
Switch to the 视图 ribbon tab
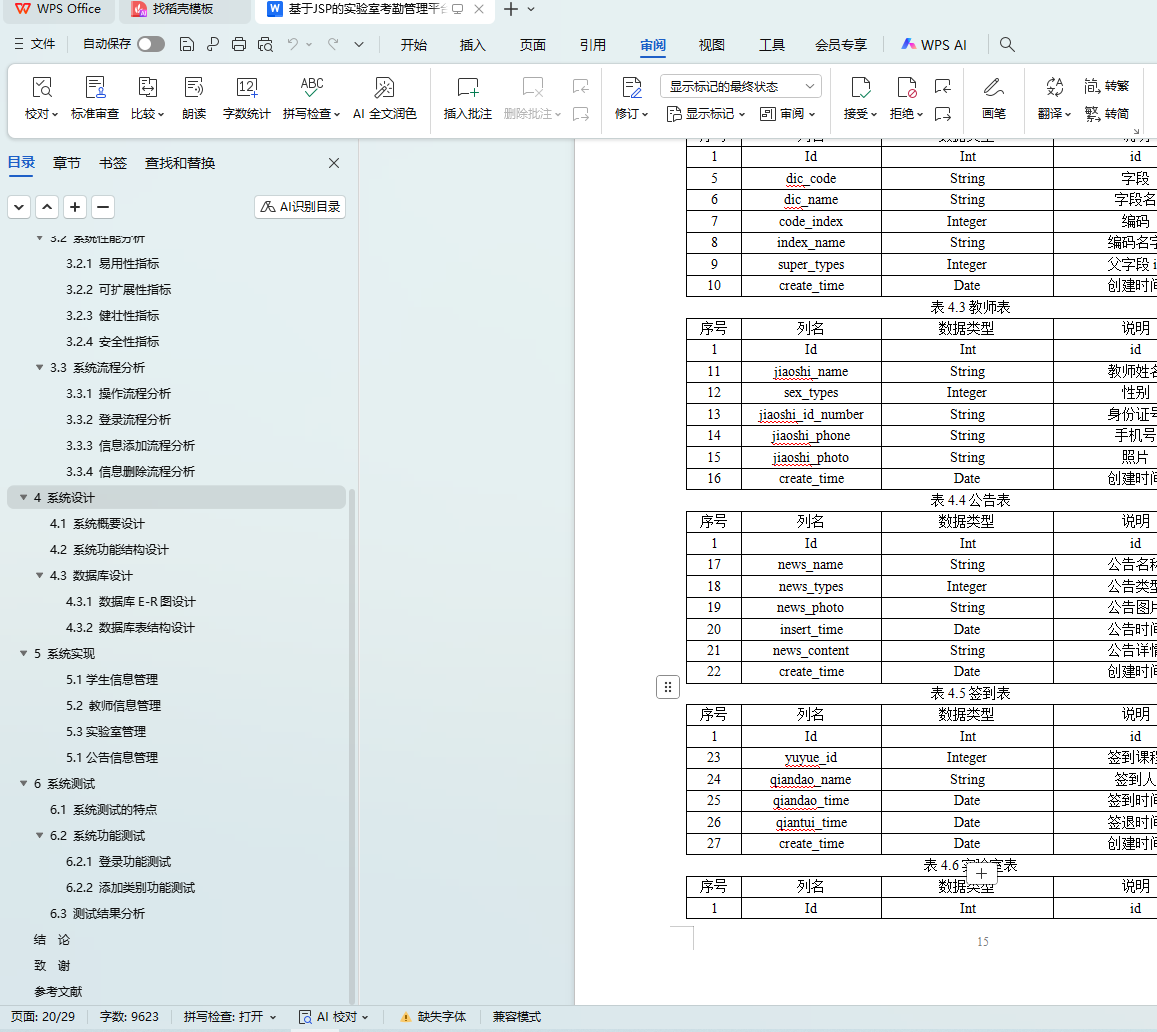(711, 45)
